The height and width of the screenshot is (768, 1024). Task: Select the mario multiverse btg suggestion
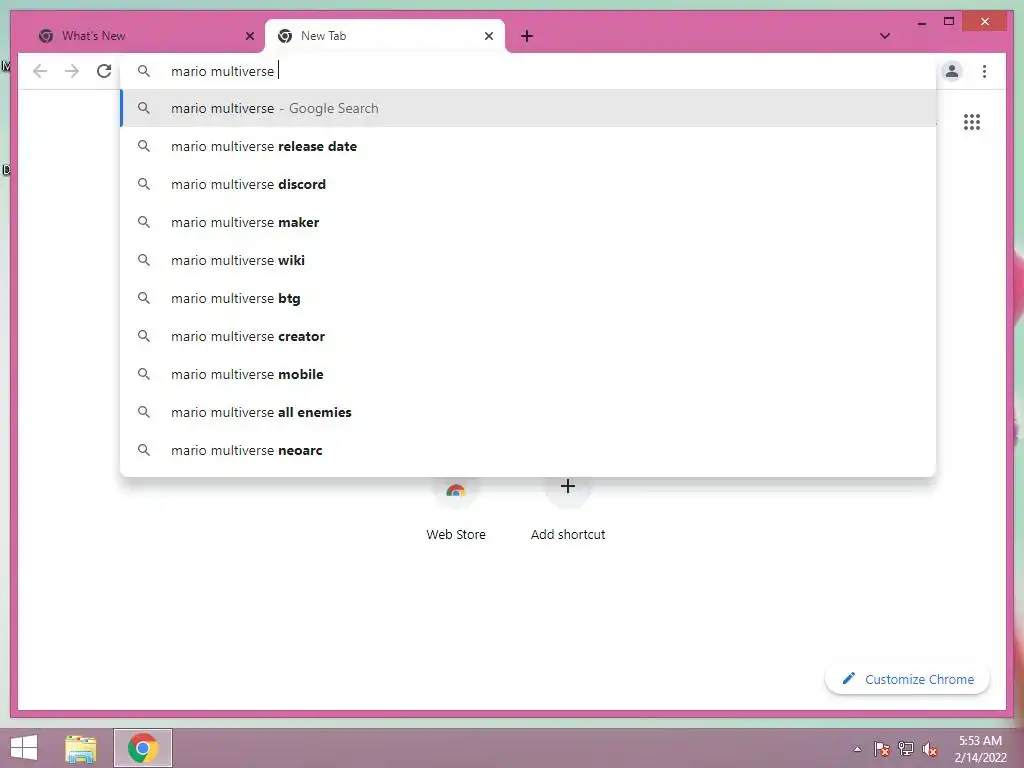pyautogui.click(x=528, y=298)
